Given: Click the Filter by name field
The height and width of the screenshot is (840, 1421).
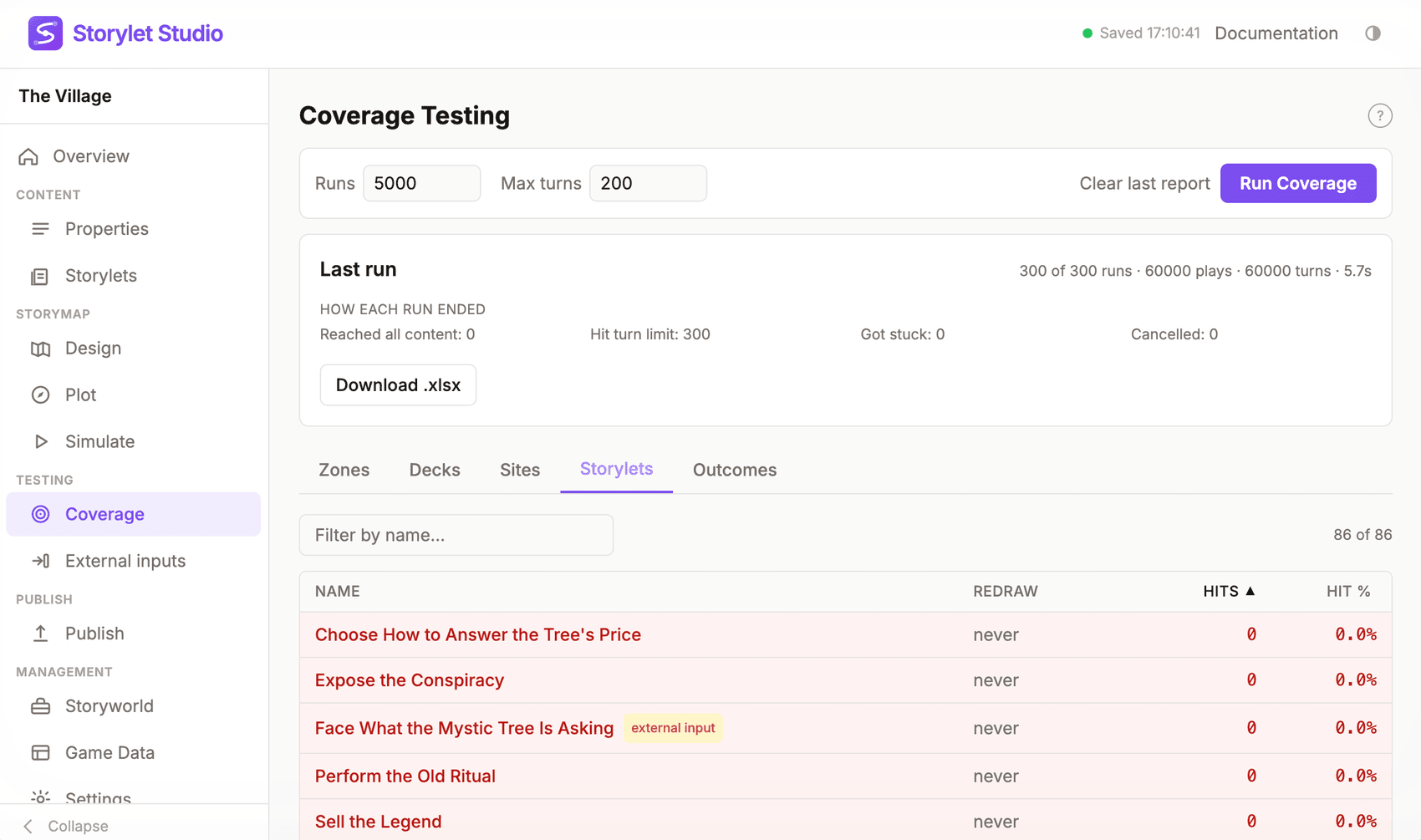Looking at the screenshot, I should click(456, 535).
